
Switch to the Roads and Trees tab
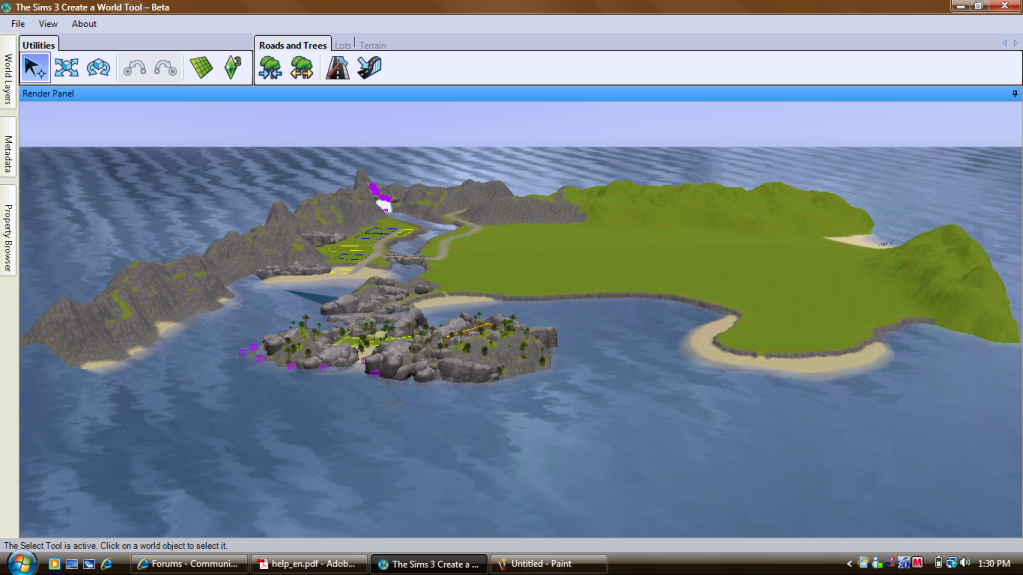click(292, 44)
